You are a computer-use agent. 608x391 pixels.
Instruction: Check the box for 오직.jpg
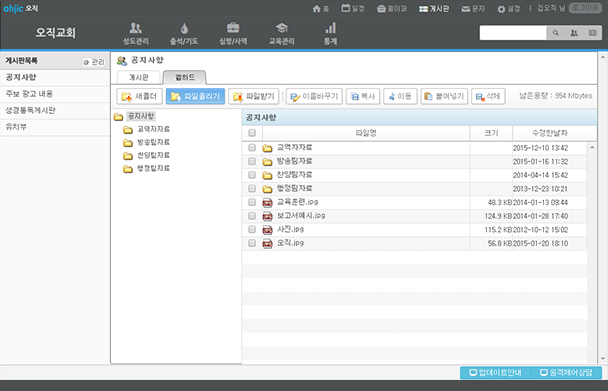click(252, 243)
